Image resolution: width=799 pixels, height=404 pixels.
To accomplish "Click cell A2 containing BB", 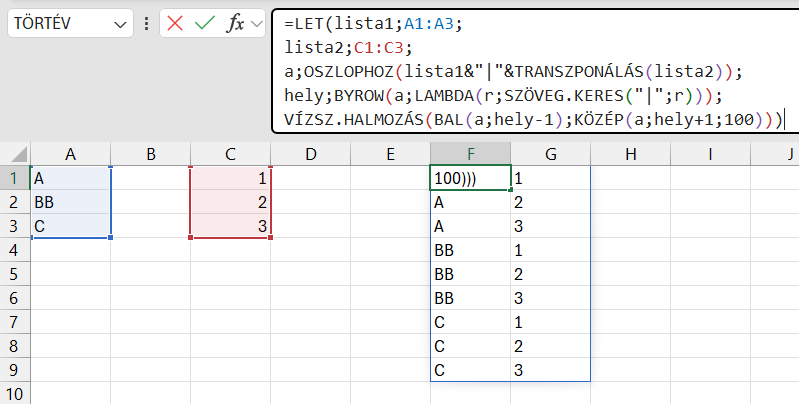I will [70, 201].
